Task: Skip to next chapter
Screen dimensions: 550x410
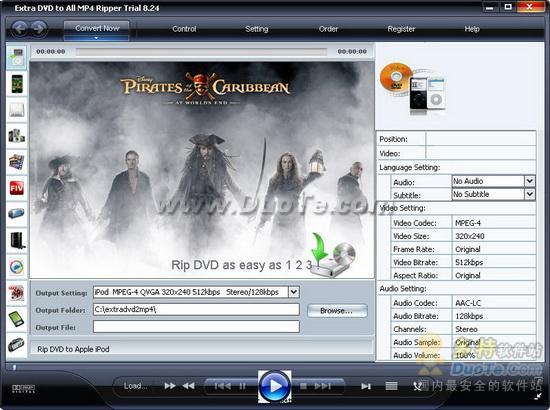Action: 322,386
